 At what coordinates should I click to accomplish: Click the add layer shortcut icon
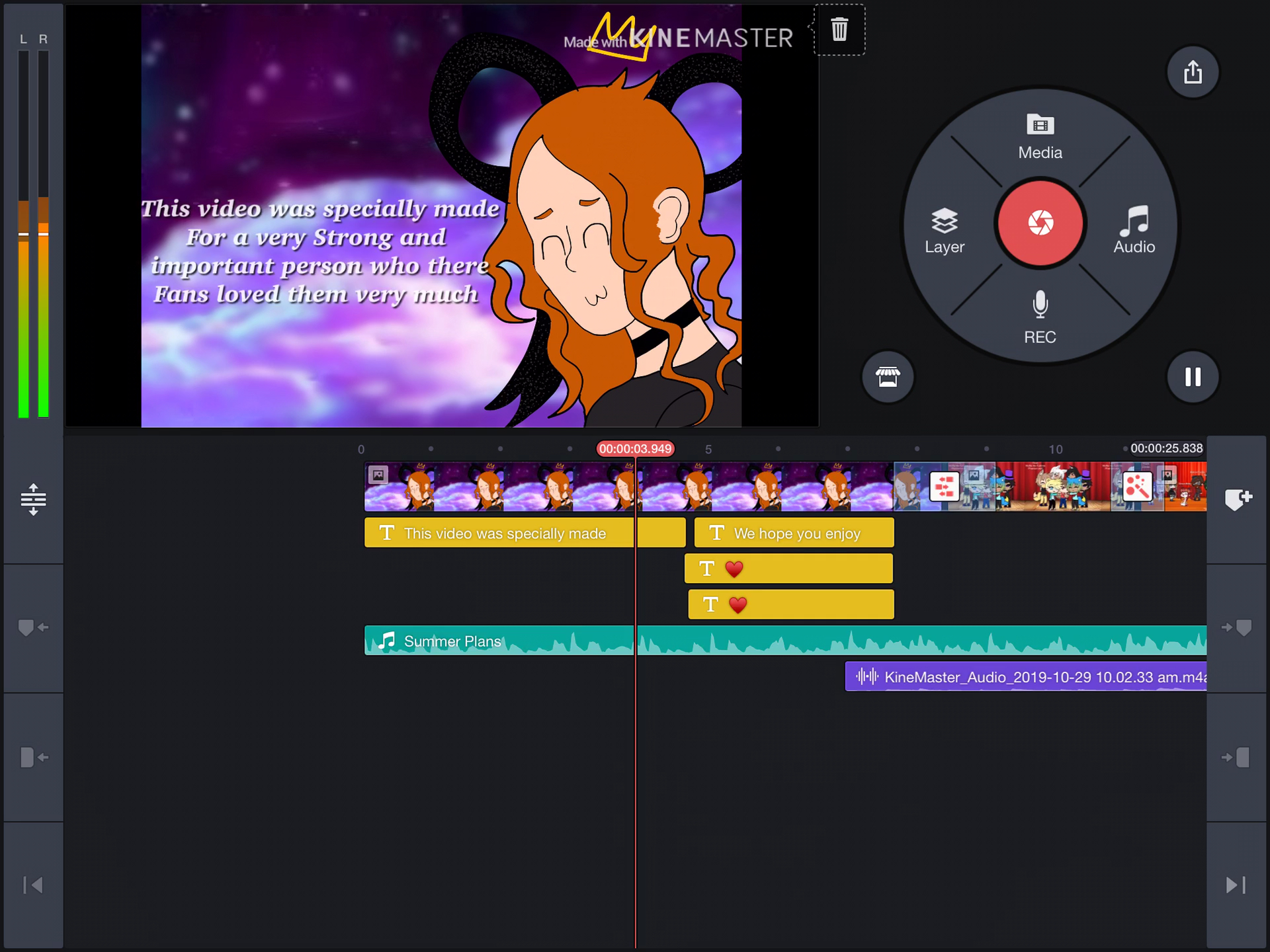pyautogui.click(x=1237, y=497)
